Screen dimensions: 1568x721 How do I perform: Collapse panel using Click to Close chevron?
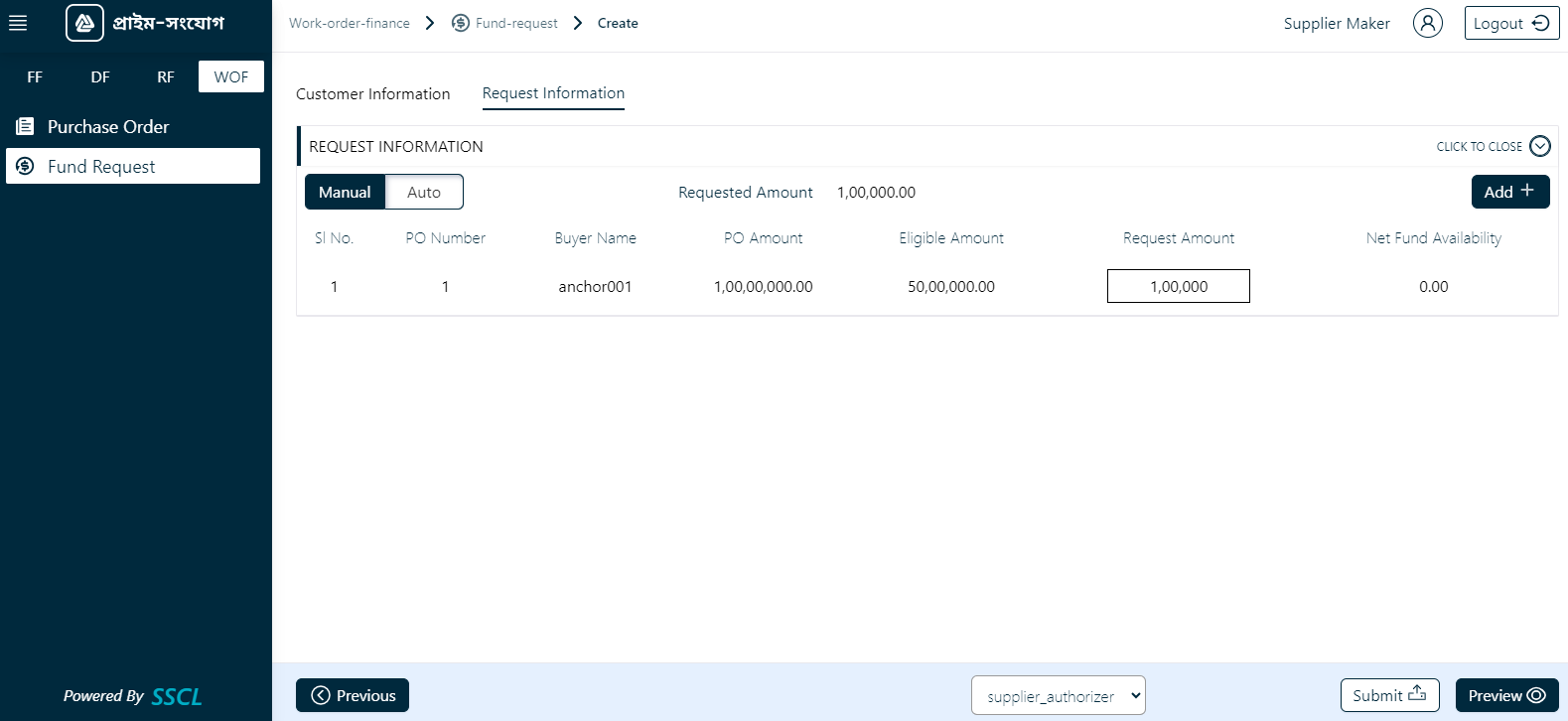click(1540, 146)
